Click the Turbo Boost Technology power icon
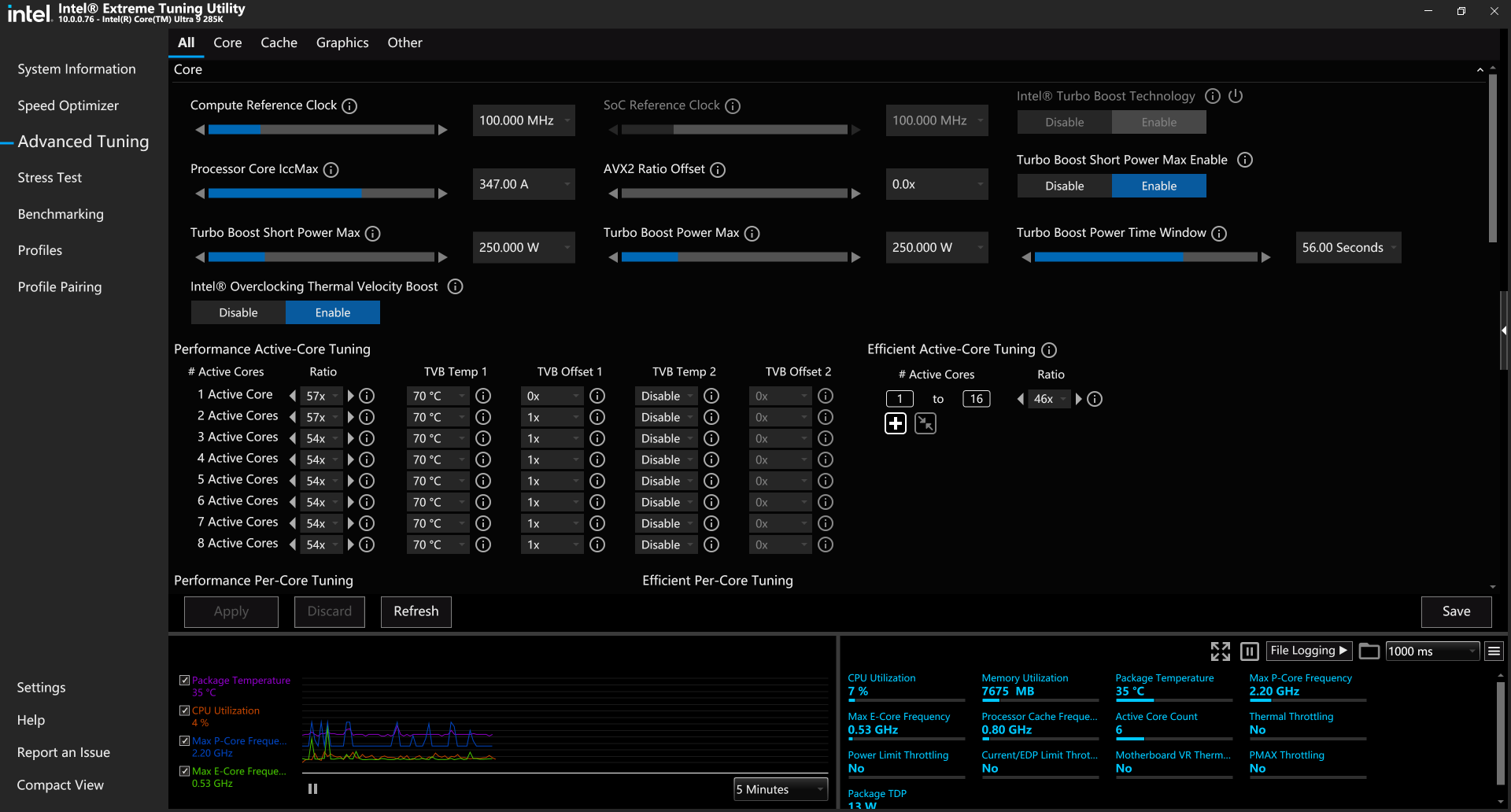 point(1236,96)
